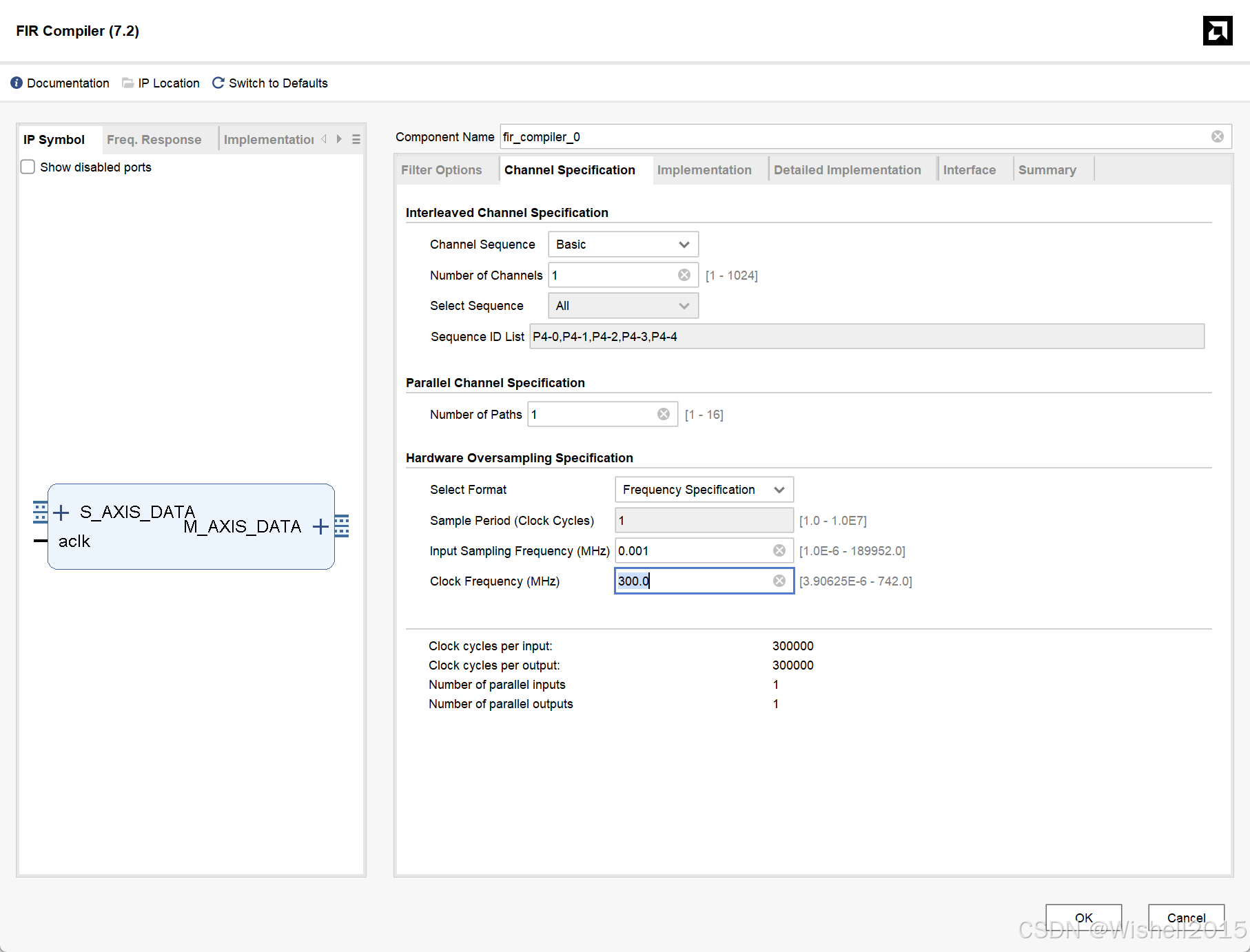Click the IP Location link
Screen dimensions: 1250x952
[169, 83]
